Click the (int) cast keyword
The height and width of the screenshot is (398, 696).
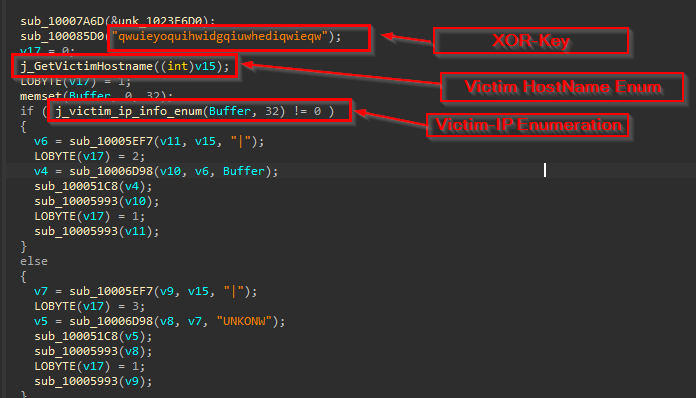tap(178, 66)
